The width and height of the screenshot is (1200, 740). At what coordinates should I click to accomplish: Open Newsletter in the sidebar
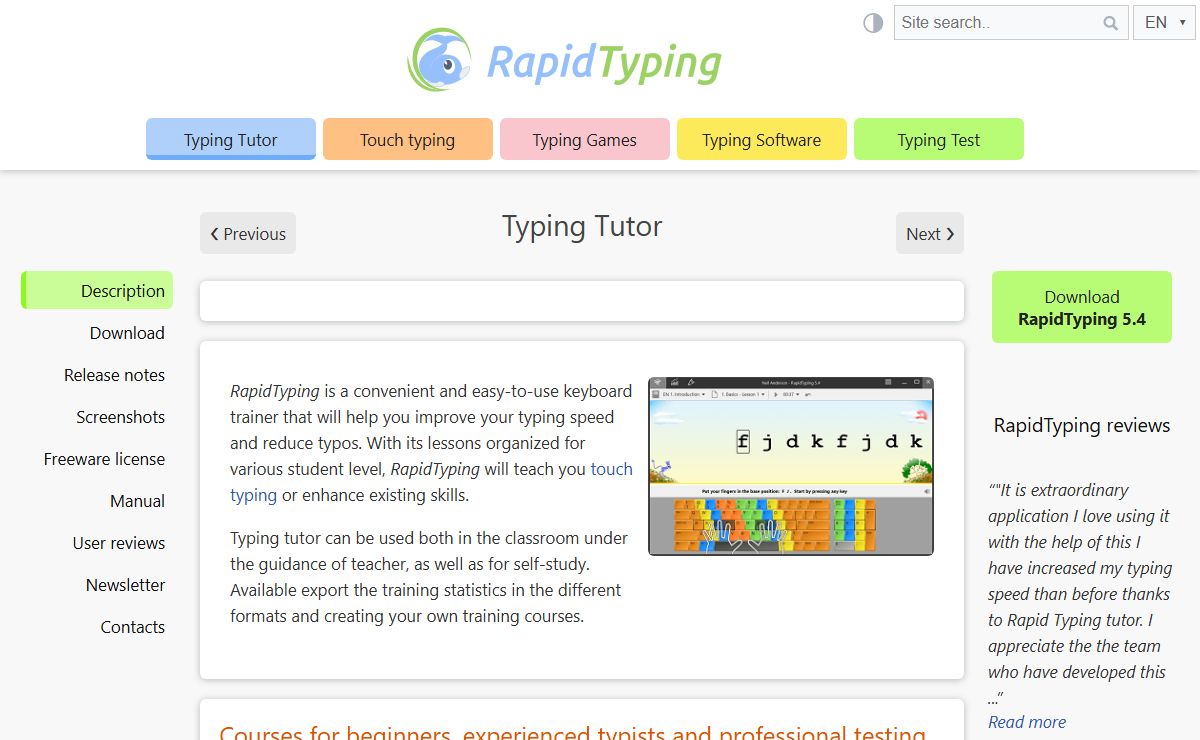[x=125, y=585]
